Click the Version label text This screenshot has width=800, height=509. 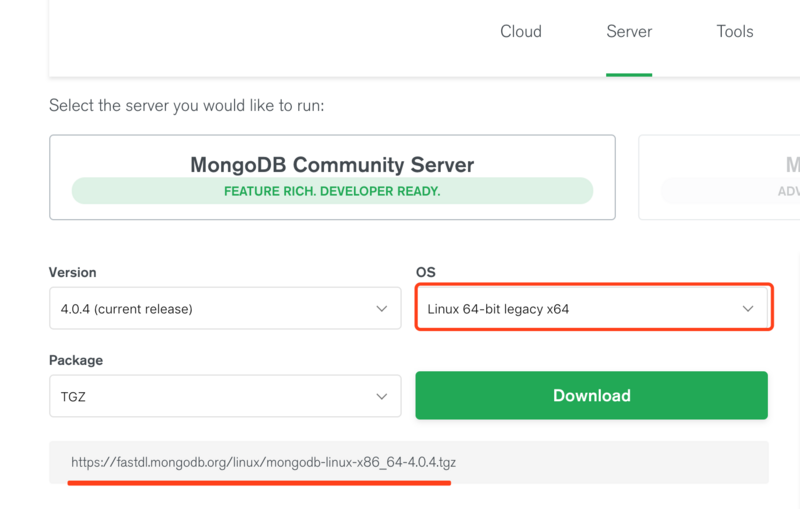tap(72, 272)
